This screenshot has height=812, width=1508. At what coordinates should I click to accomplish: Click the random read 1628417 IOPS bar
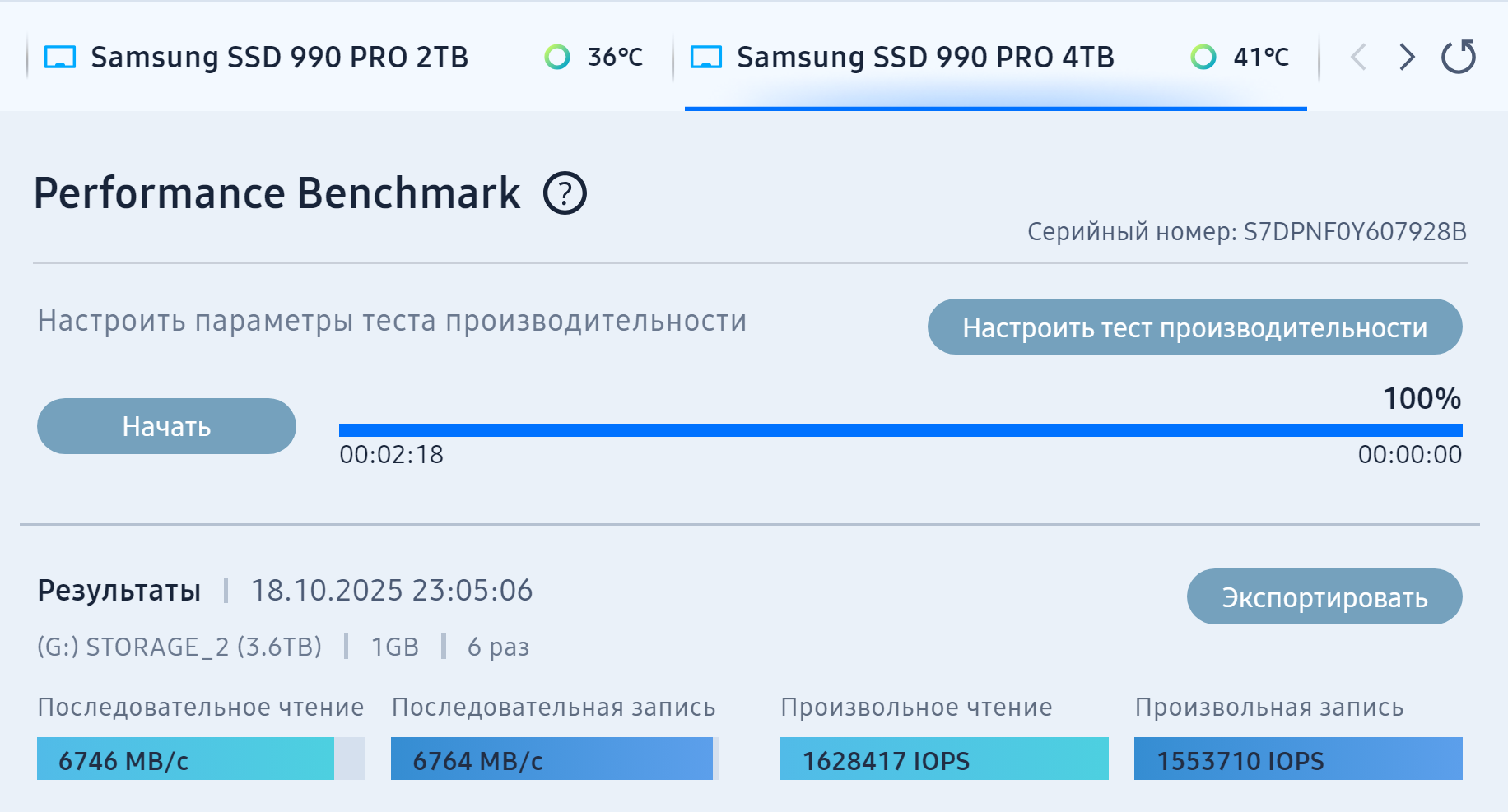tap(943, 759)
